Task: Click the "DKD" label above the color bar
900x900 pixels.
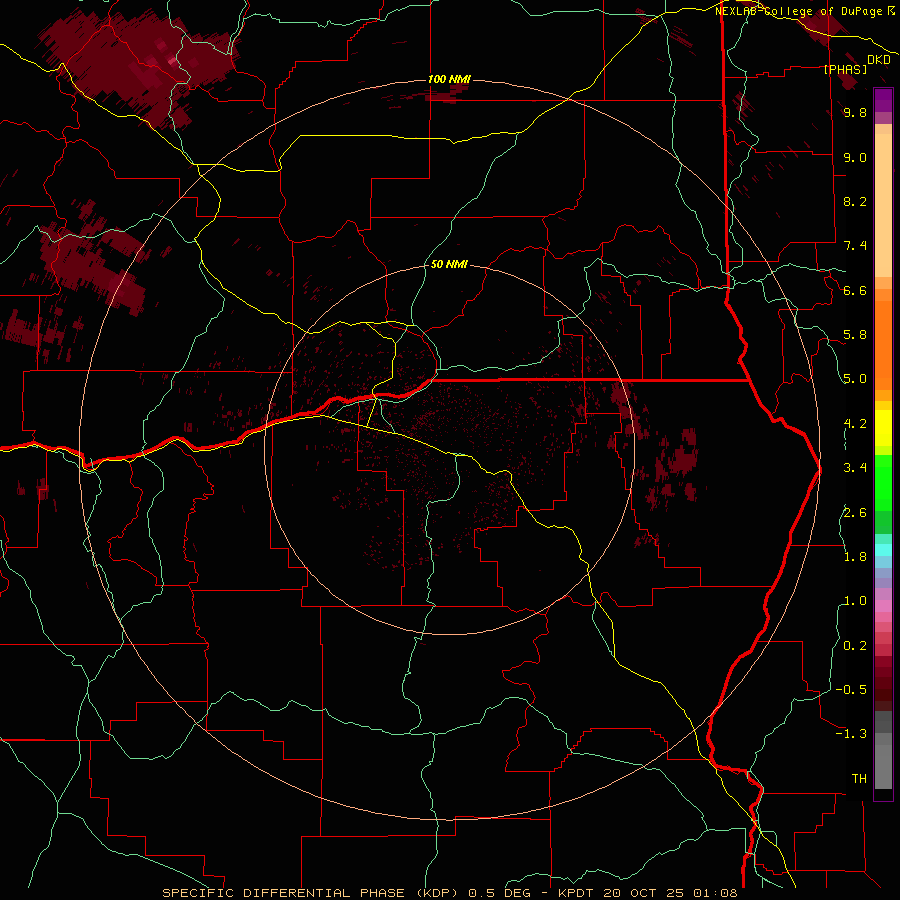Action: coord(878,59)
